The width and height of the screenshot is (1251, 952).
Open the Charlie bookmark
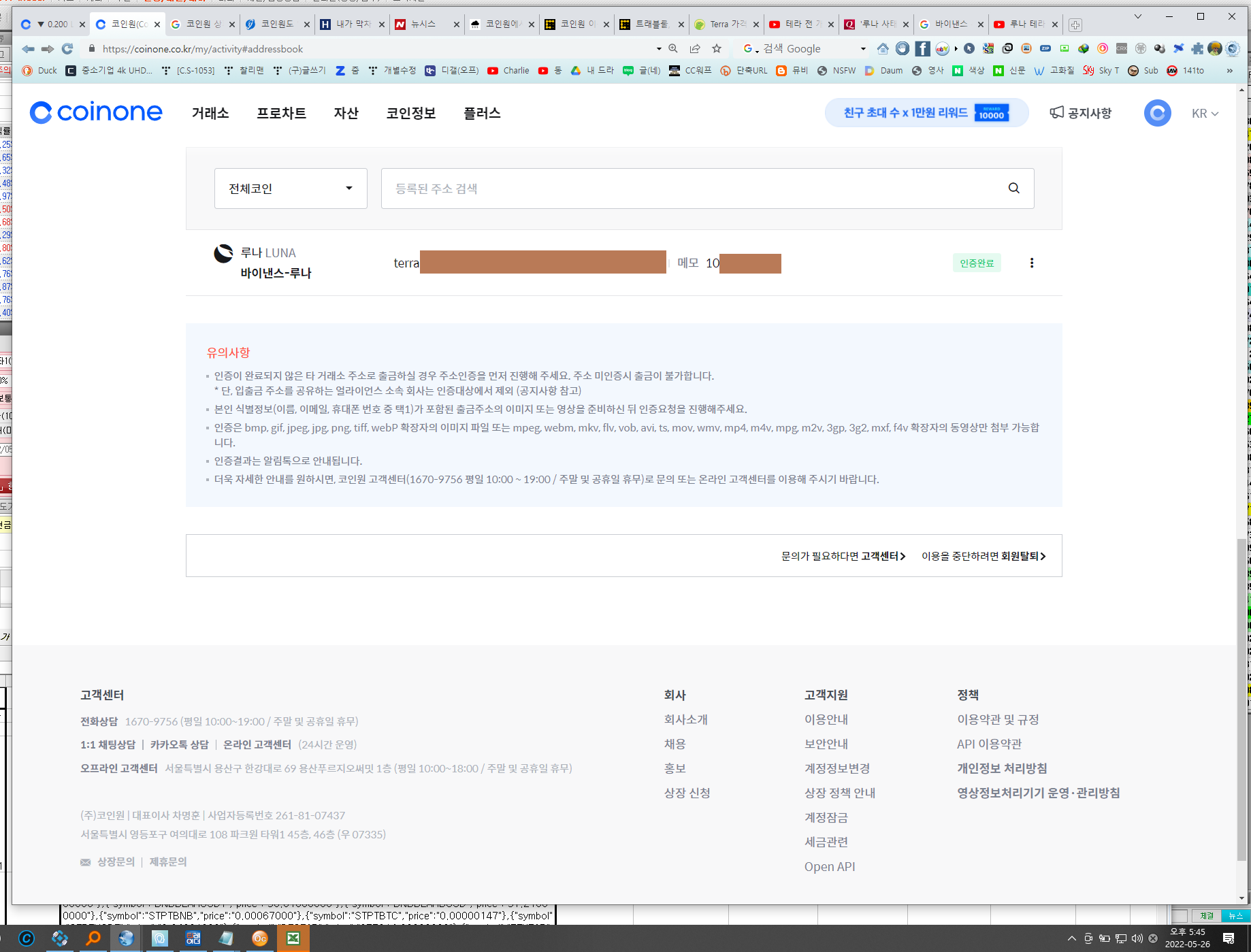pos(508,71)
